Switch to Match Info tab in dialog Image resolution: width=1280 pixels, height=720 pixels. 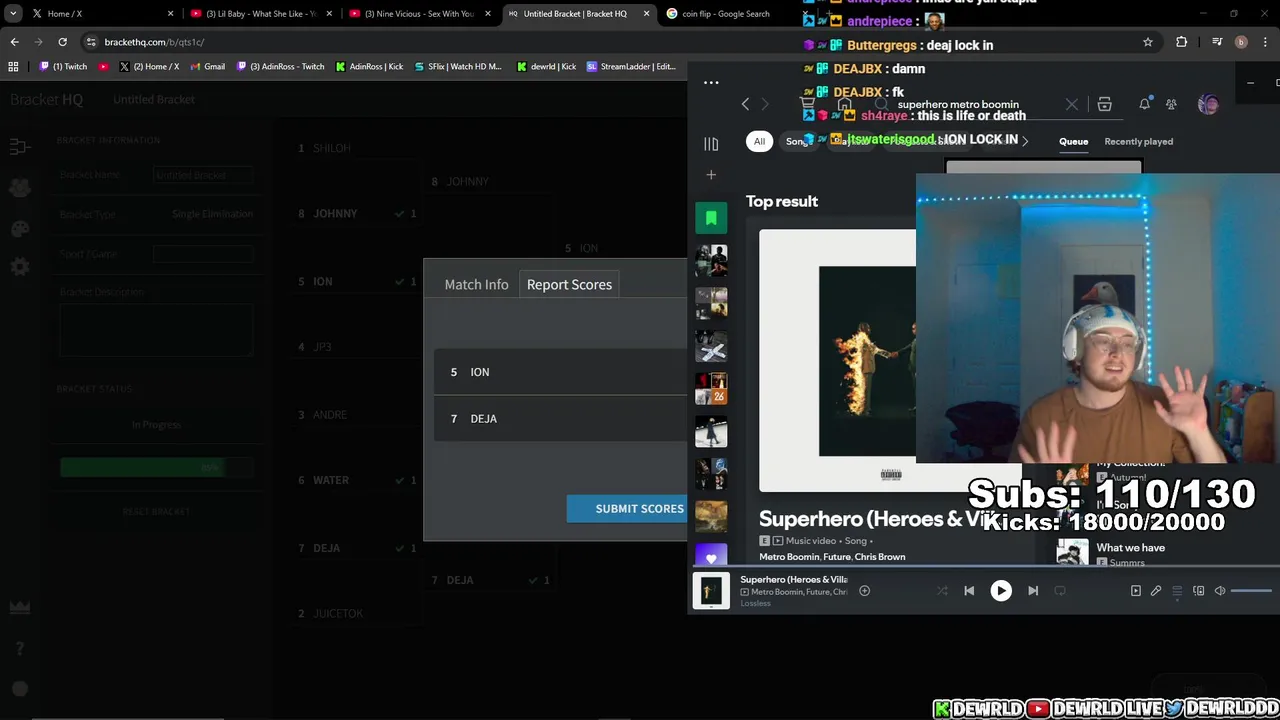(x=476, y=284)
